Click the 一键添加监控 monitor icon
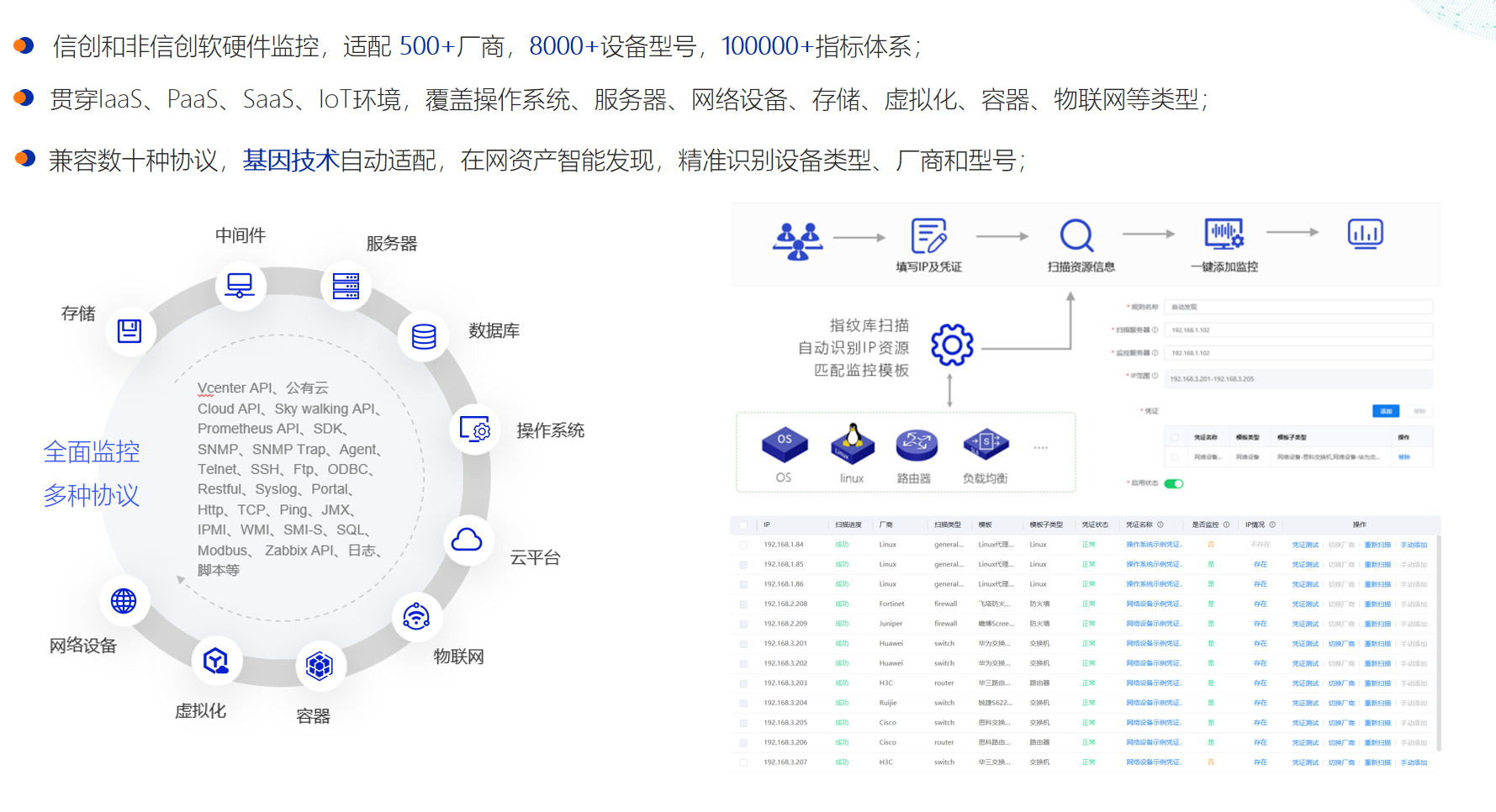 pyautogui.click(x=1224, y=234)
